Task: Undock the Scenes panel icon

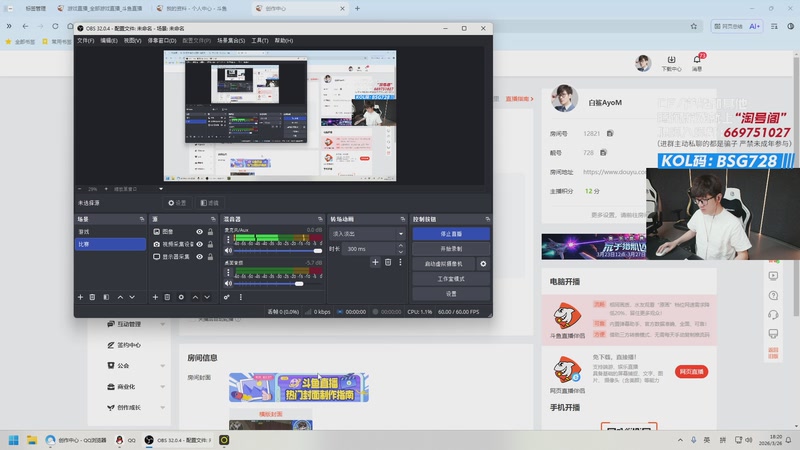Action: click(x=142, y=219)
